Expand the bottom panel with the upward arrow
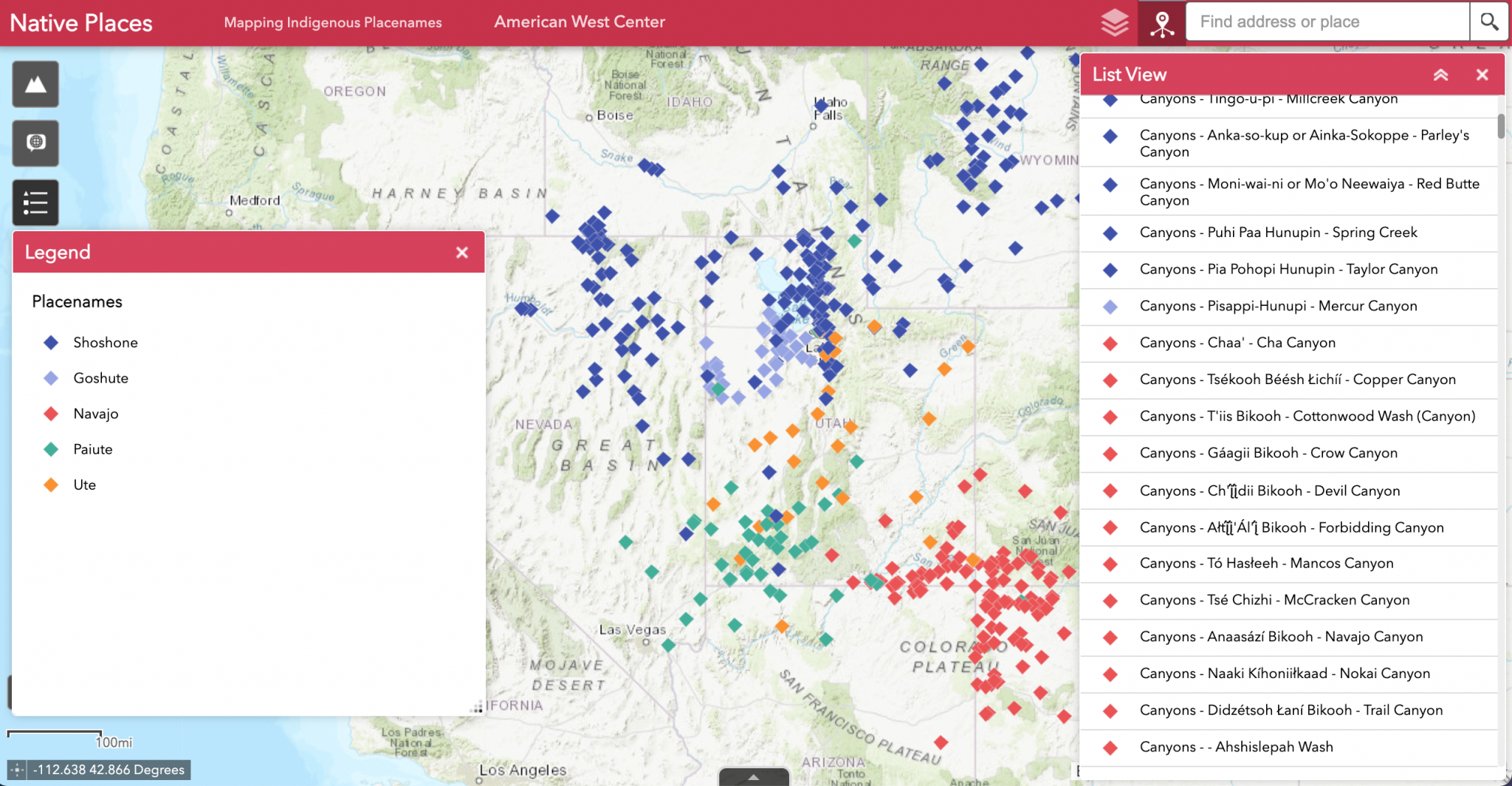Screen dimensions: 1512x786 coord(753,777)
